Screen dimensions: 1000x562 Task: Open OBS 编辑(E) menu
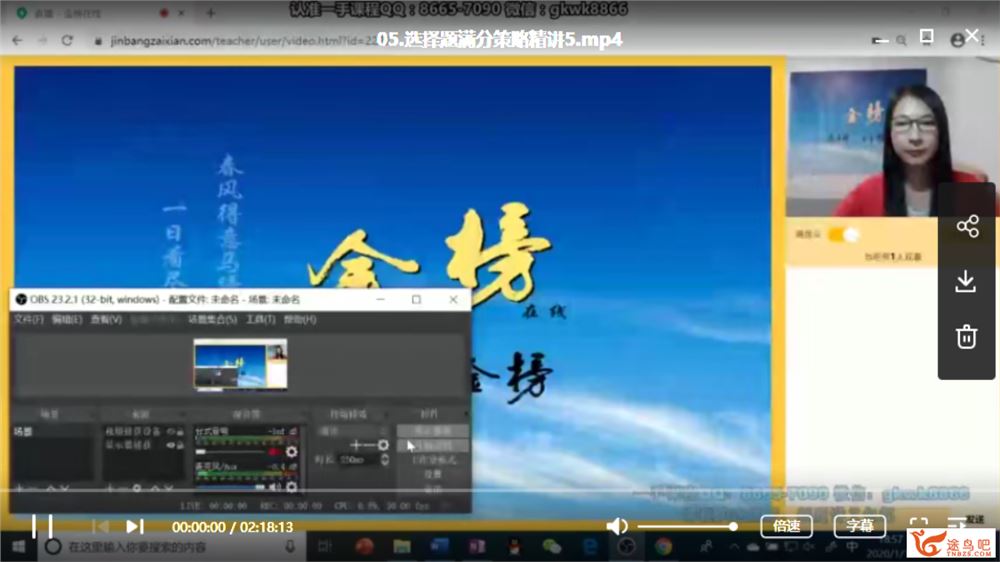point(67,319)
